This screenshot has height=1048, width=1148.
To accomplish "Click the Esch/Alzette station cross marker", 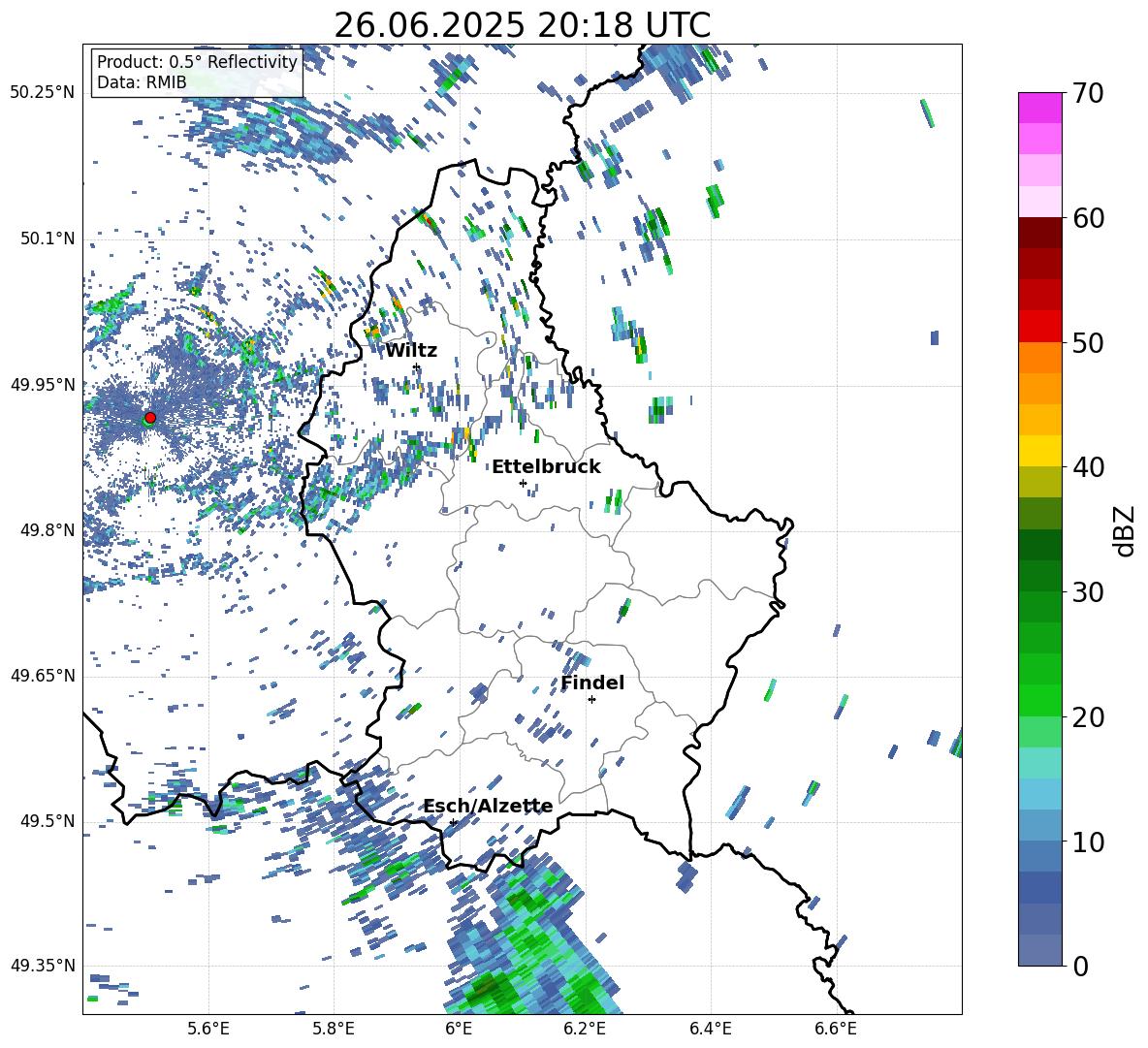I will pyautogui.click(x=453, y=822).
